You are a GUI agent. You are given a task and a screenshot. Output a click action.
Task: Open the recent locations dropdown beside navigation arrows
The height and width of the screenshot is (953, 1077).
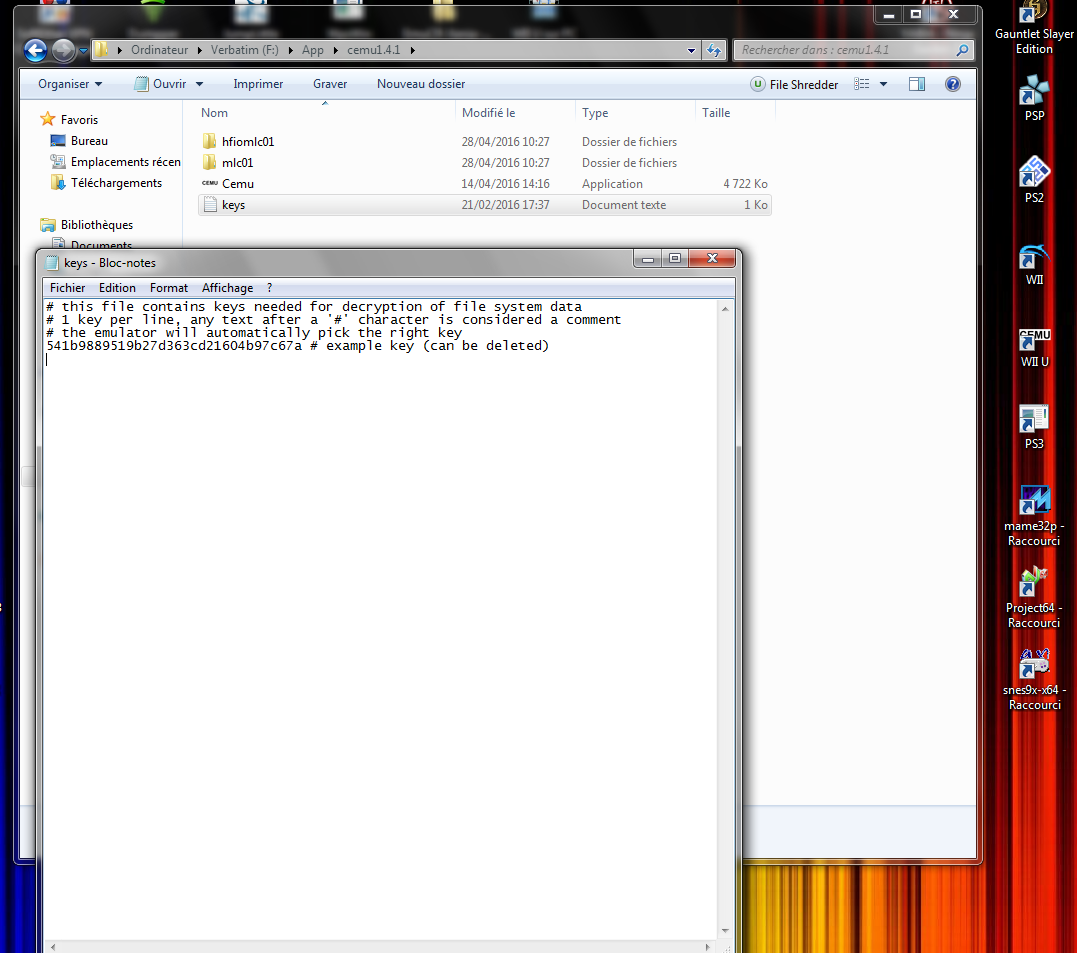83,50
